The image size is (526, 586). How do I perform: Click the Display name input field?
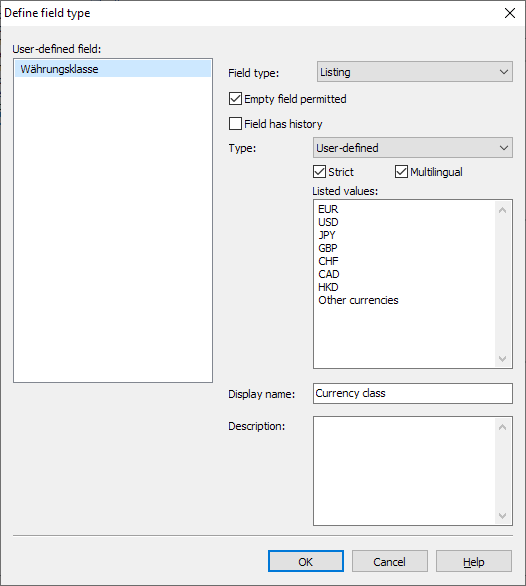pos(413,394)
